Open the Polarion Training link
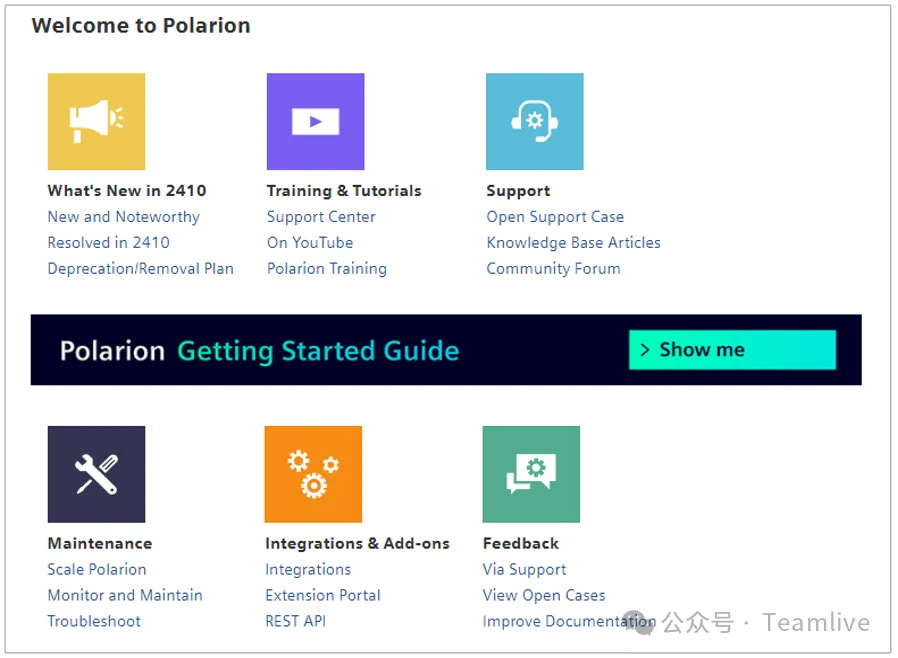Viewport: 898px width, 658px height. [327, 269]
